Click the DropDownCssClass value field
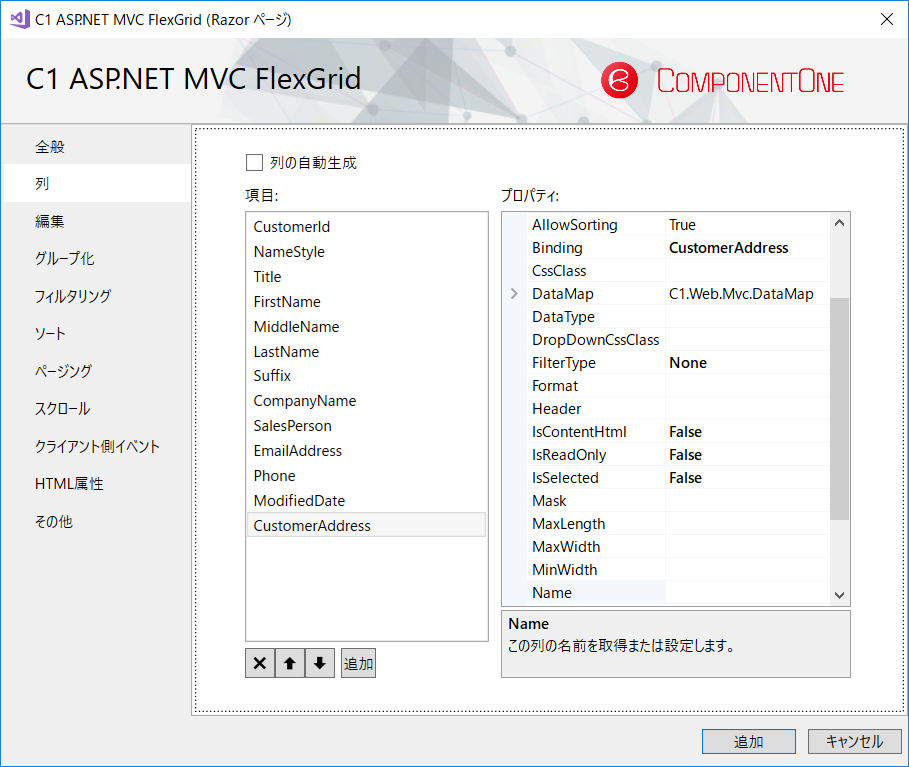The image size is (909, 767). click(x=747, y=340)
